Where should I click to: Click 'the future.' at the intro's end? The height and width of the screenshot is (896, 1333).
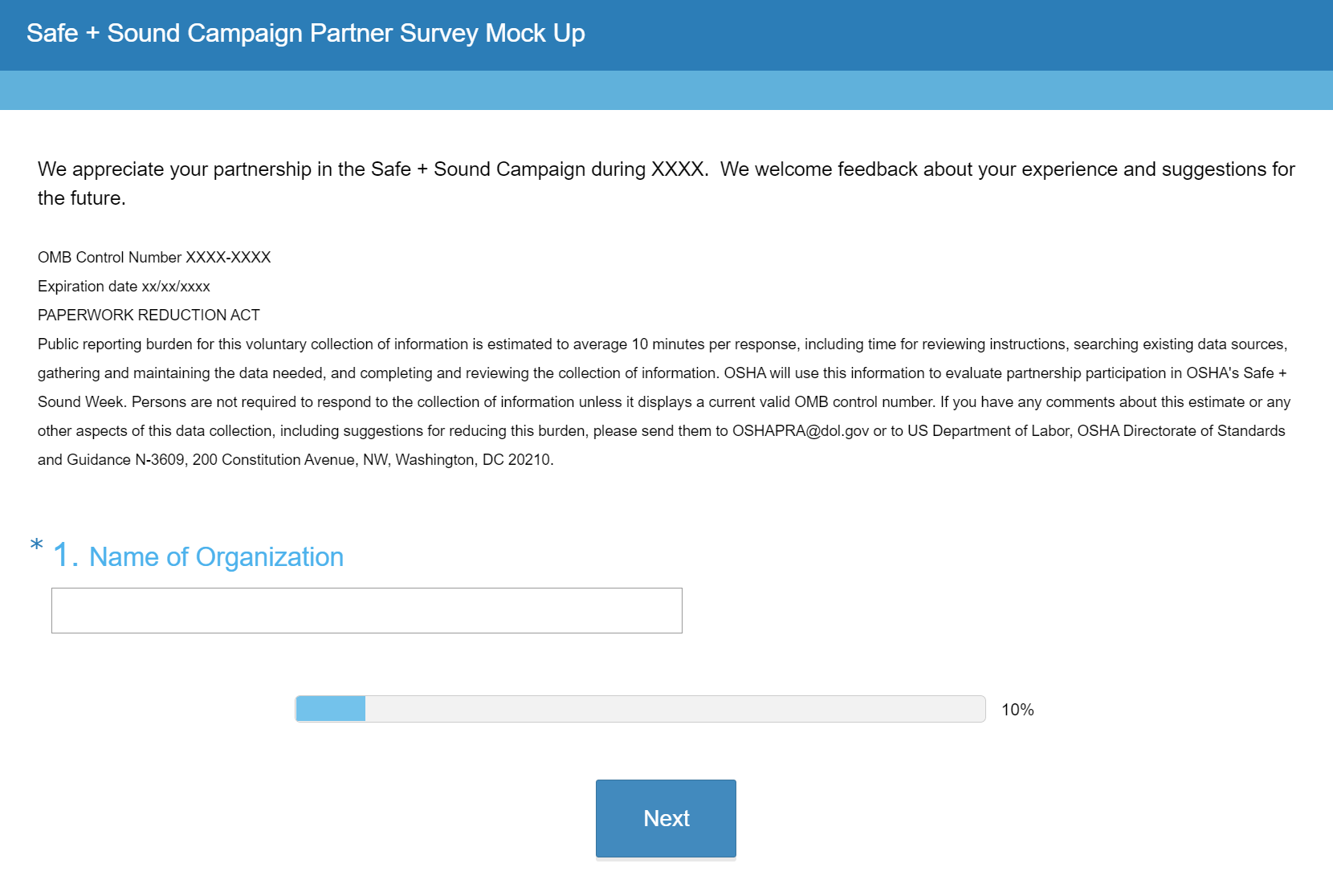[81, 198]
